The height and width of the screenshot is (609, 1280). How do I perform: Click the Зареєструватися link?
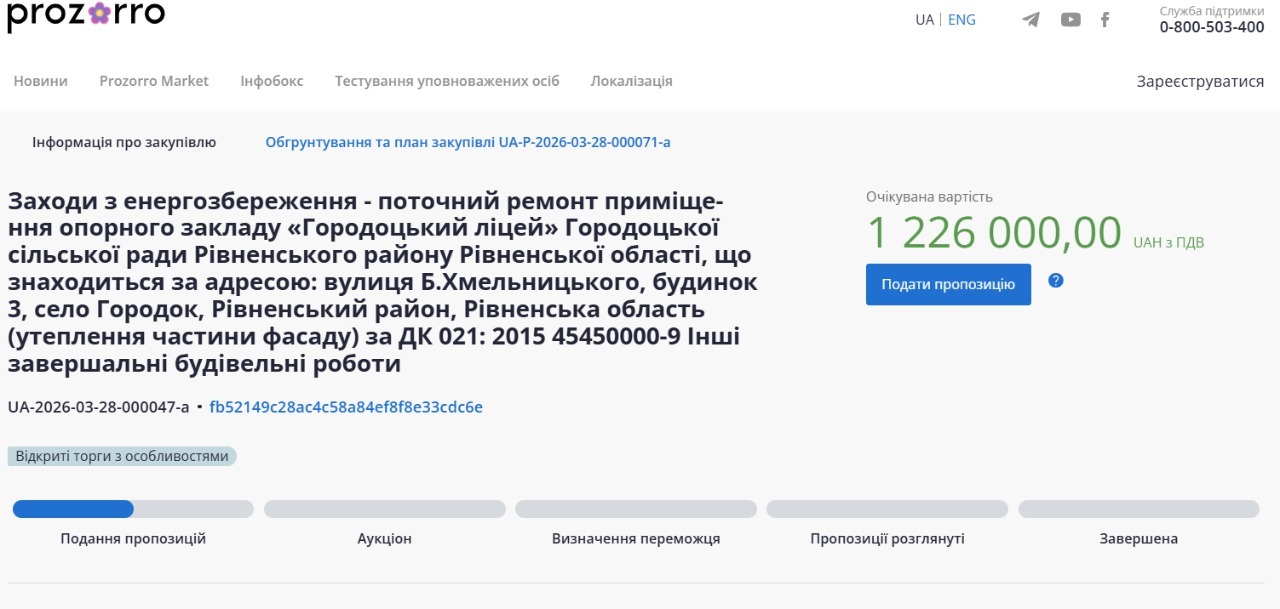click(1200, 81)
